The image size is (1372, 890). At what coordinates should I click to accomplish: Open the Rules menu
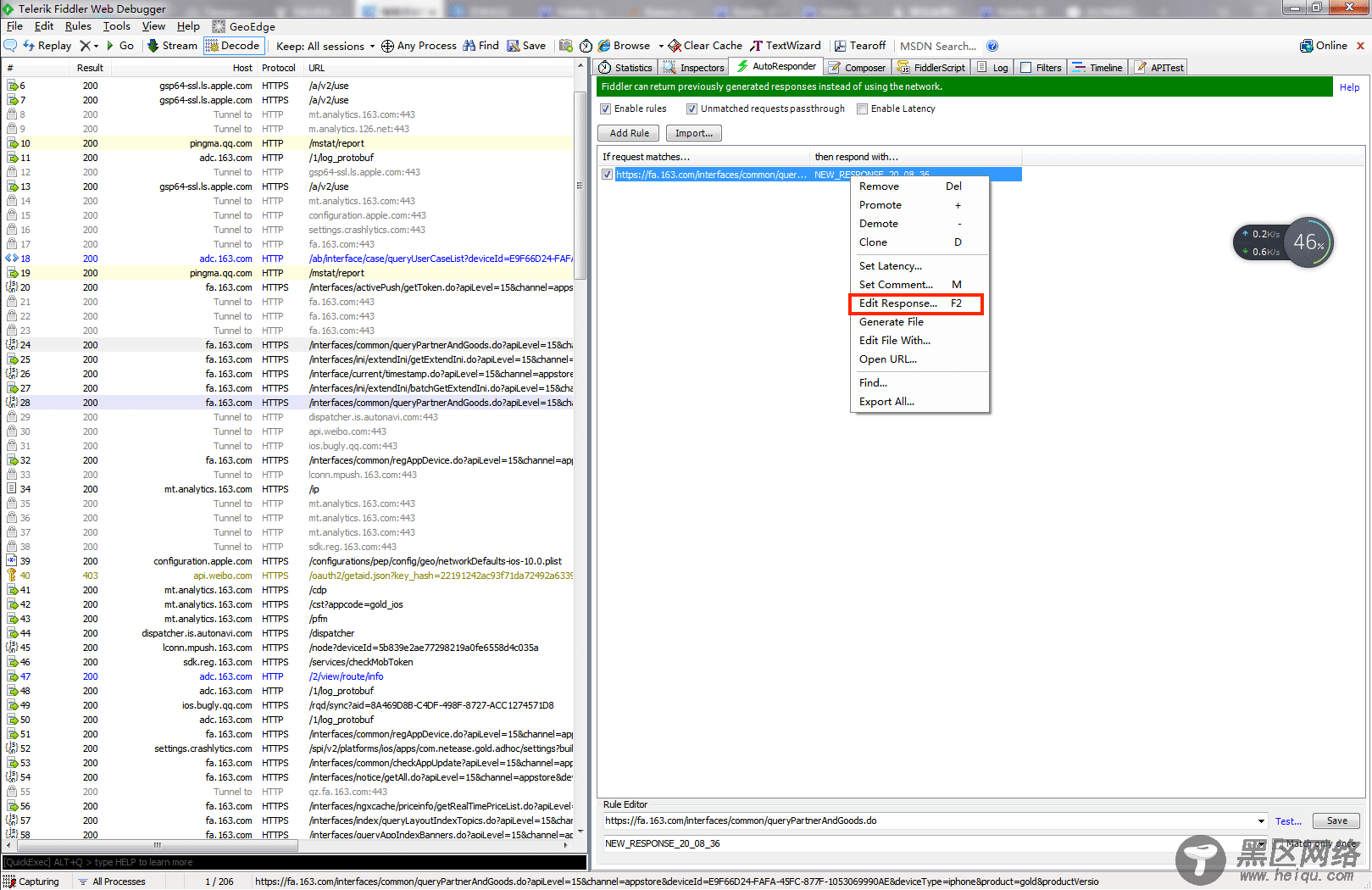tap(78, 26)
